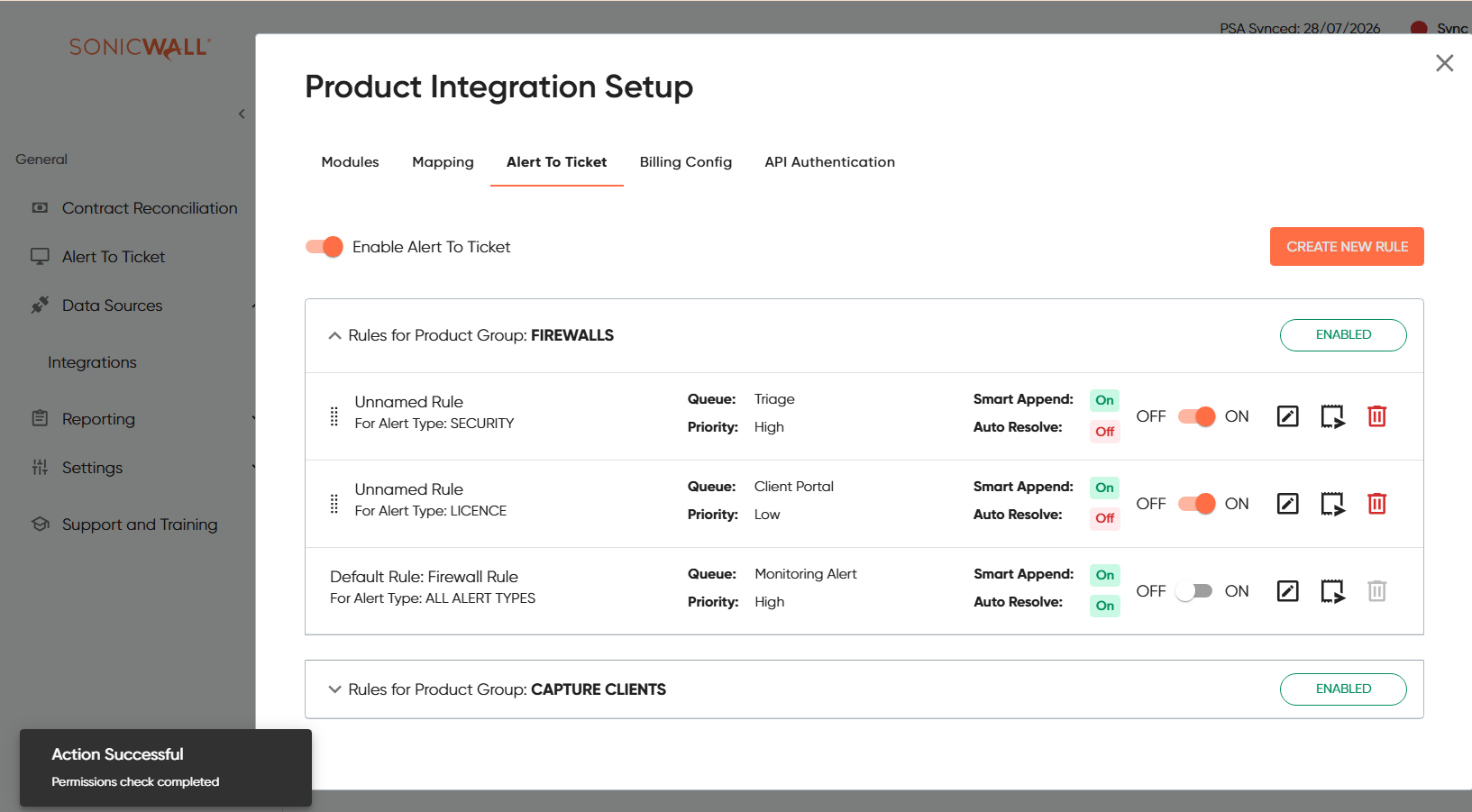Click the square-arrow icon on the SECURITY rule
The image size is (1472, 812).
[1332, 416]
